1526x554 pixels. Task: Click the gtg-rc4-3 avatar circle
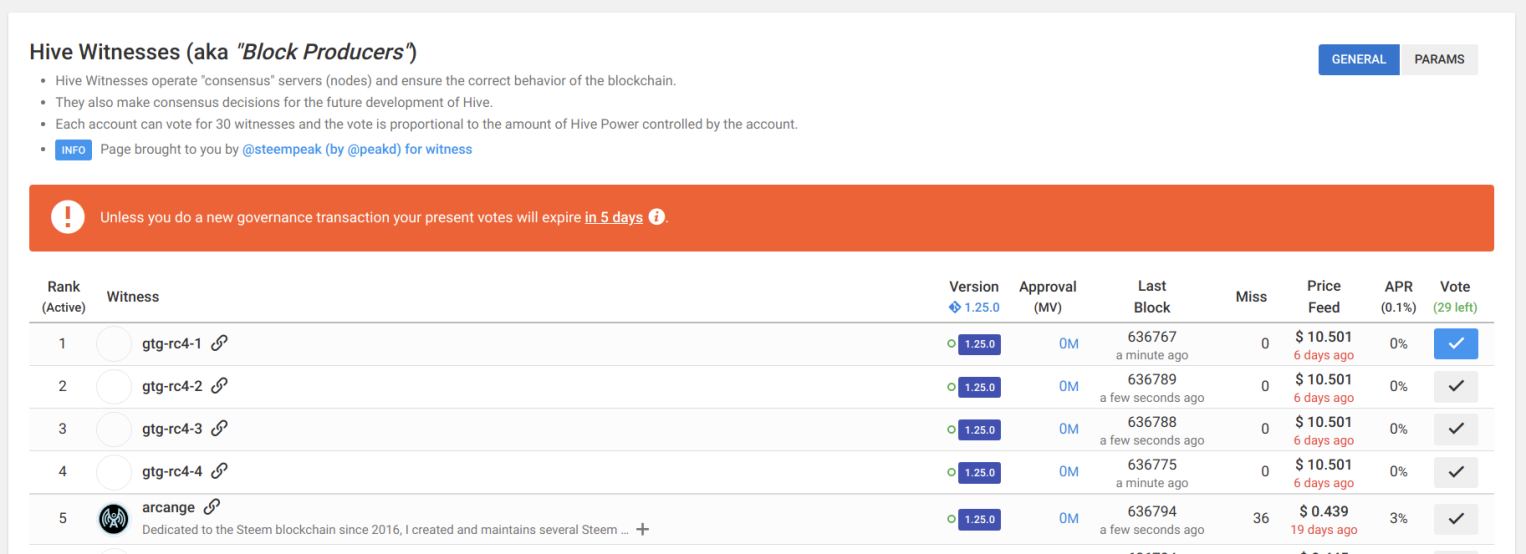click(114, 429)
